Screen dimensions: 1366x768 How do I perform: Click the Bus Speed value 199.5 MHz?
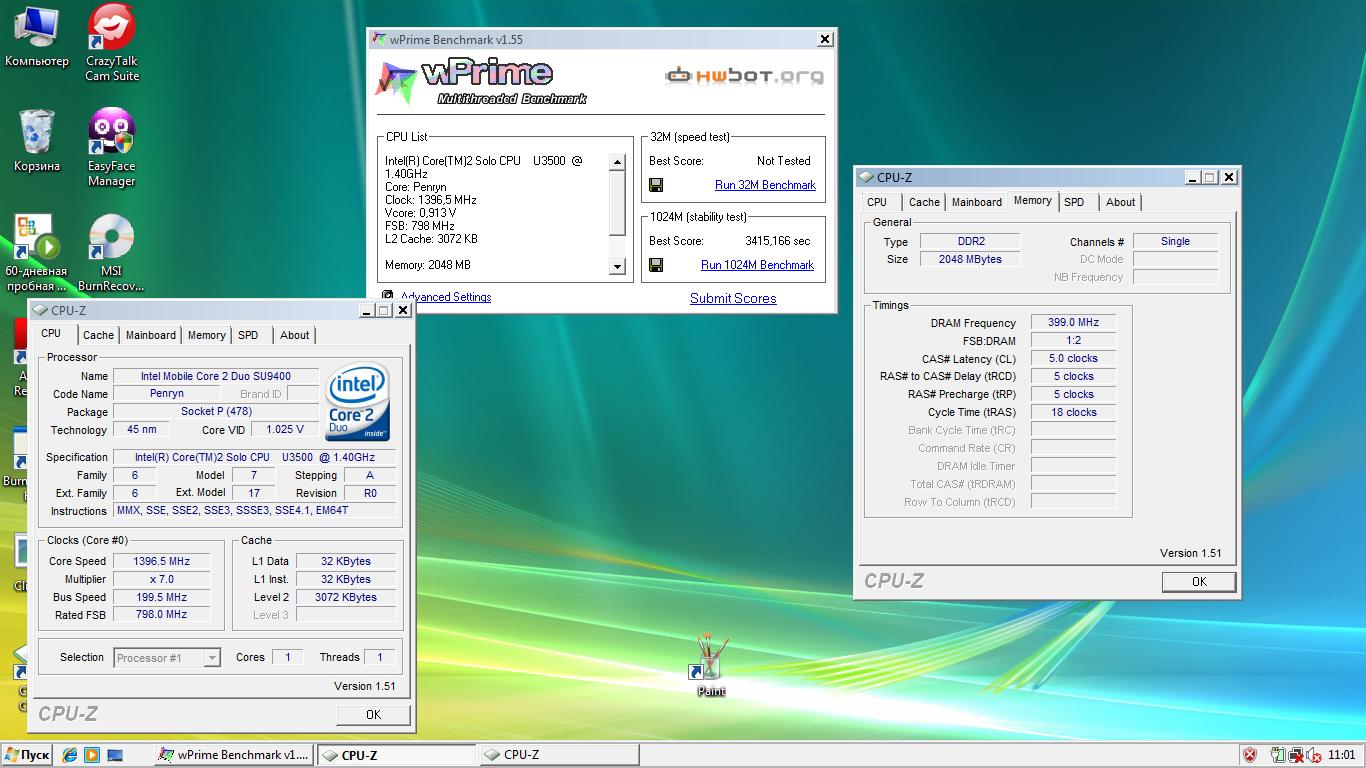161,597
